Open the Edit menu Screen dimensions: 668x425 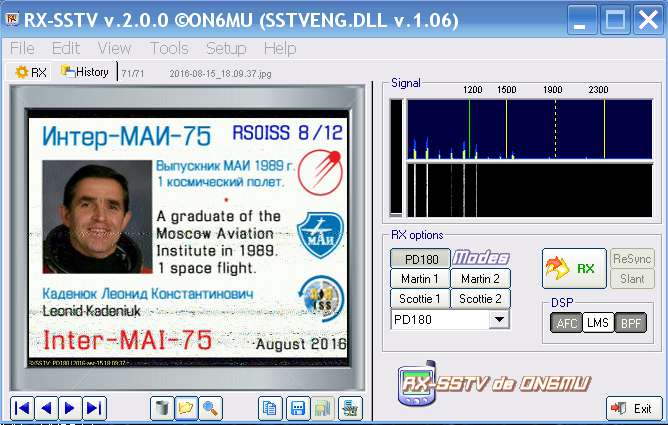pos(66,49)
